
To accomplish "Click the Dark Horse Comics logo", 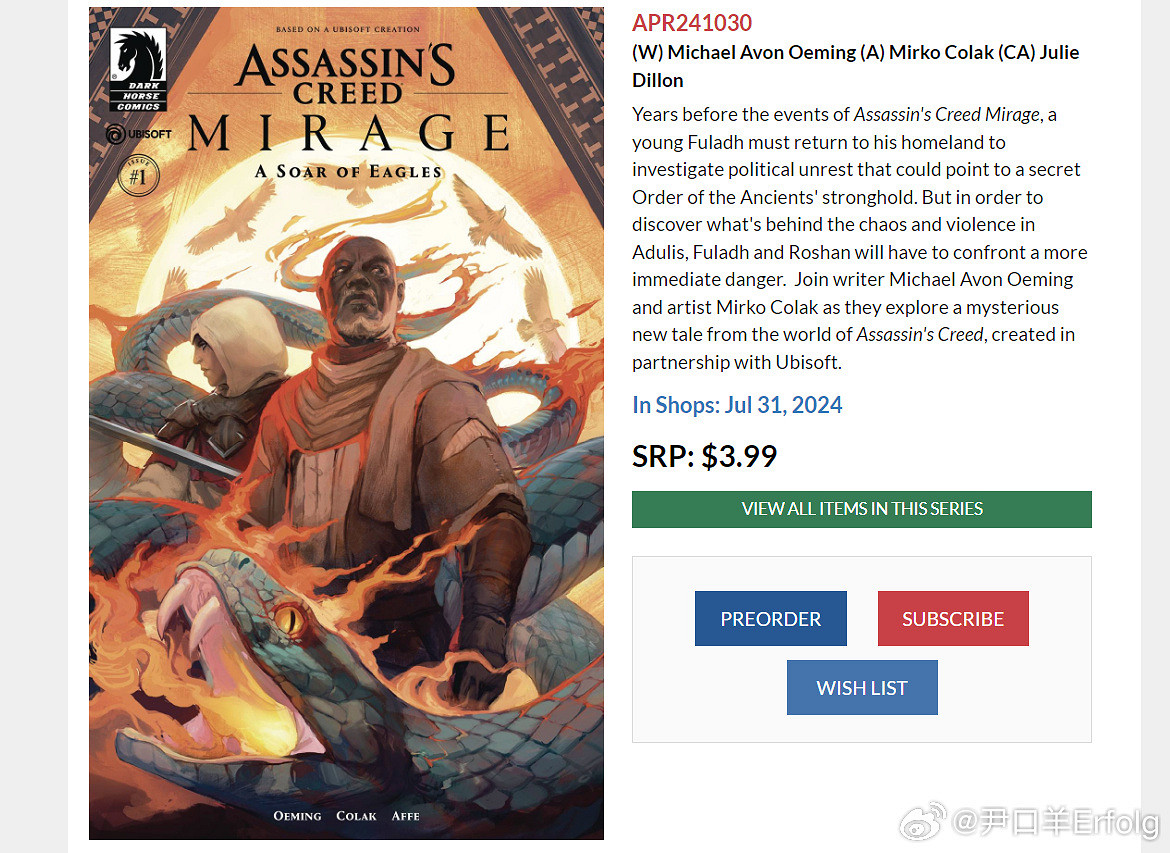I will pos(138,68).
